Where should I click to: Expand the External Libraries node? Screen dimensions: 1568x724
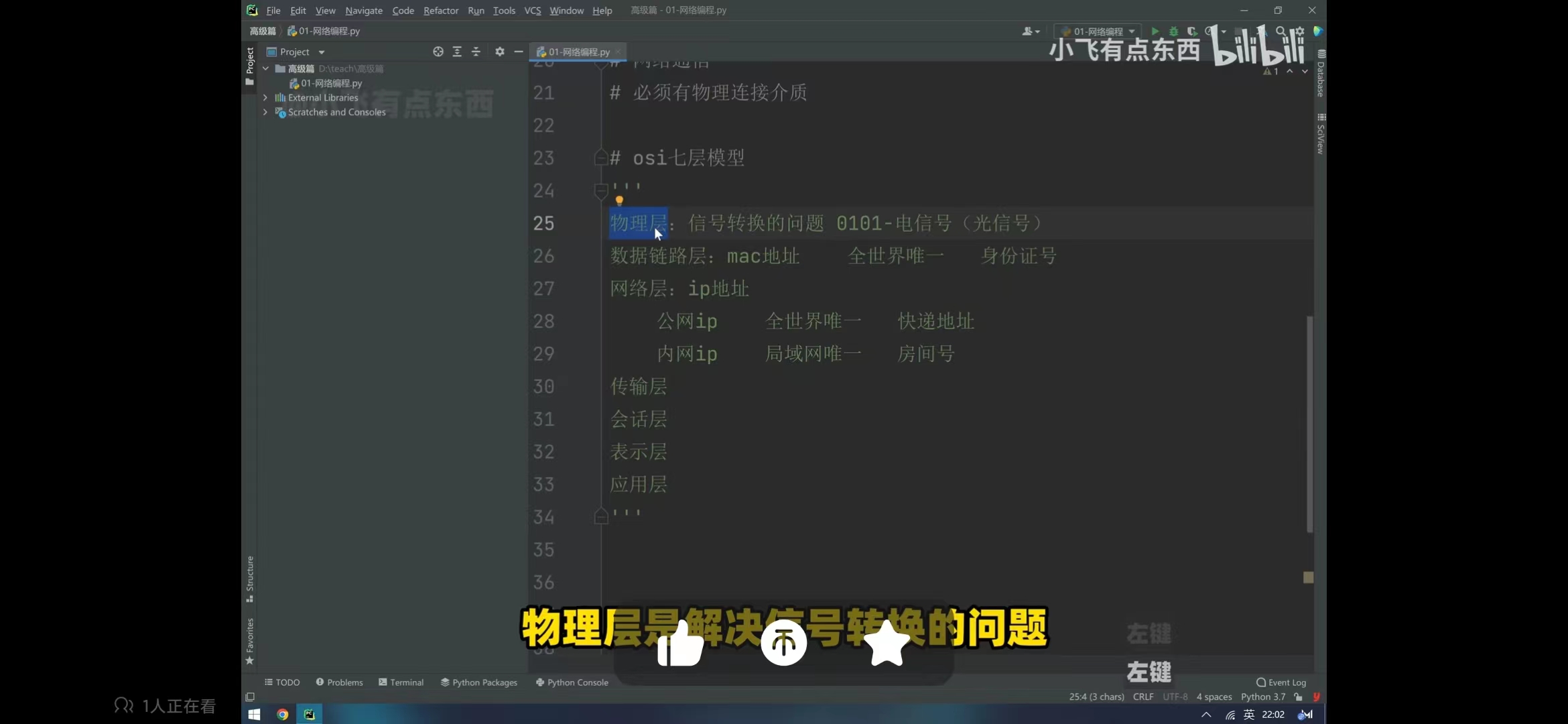(x=265, y=98)
